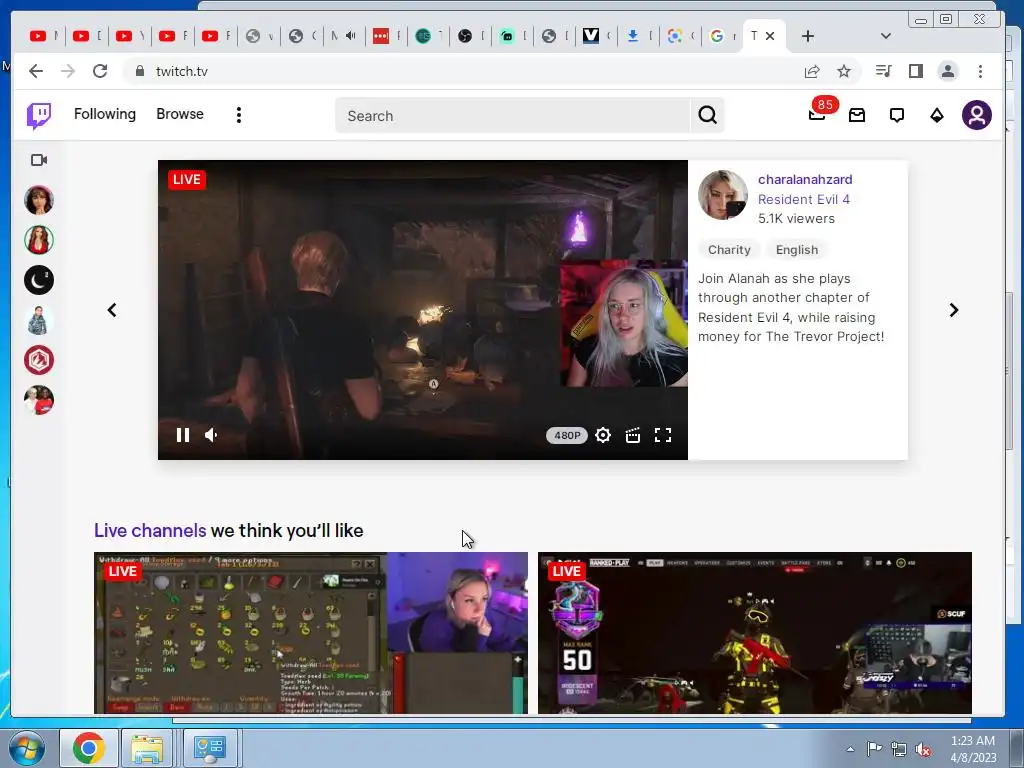
Task: Reload the twitch.tv page
Action: pyautogui.click(x=100, y=71)
